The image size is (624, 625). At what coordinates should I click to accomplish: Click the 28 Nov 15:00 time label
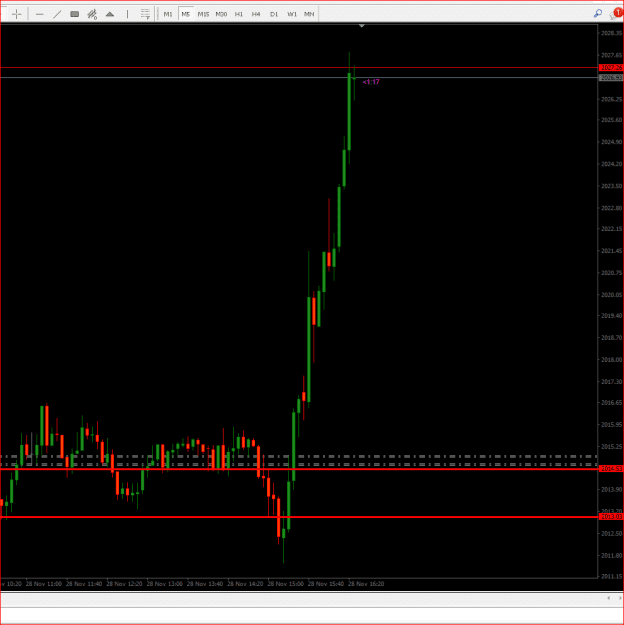click(285, 584)
